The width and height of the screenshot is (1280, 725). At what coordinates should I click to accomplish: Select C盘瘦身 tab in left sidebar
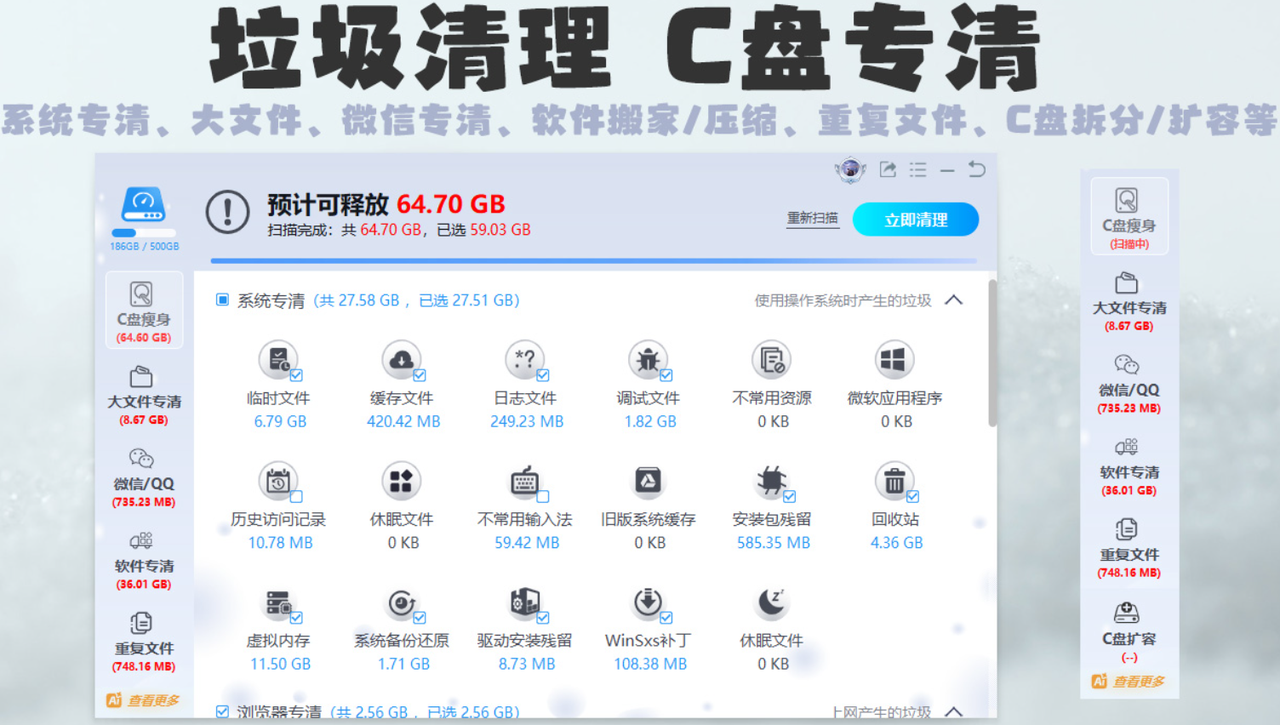(144, 311)
